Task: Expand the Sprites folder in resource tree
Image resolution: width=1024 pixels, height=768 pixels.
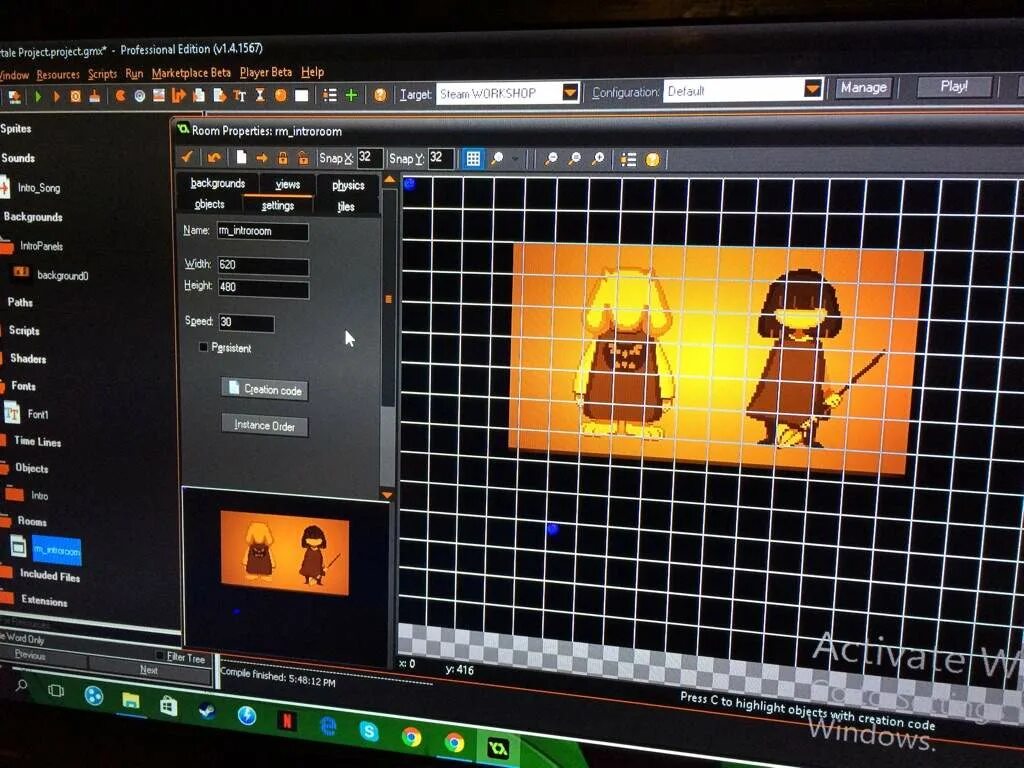Action: pyautogui.click(x=16, y=129)
